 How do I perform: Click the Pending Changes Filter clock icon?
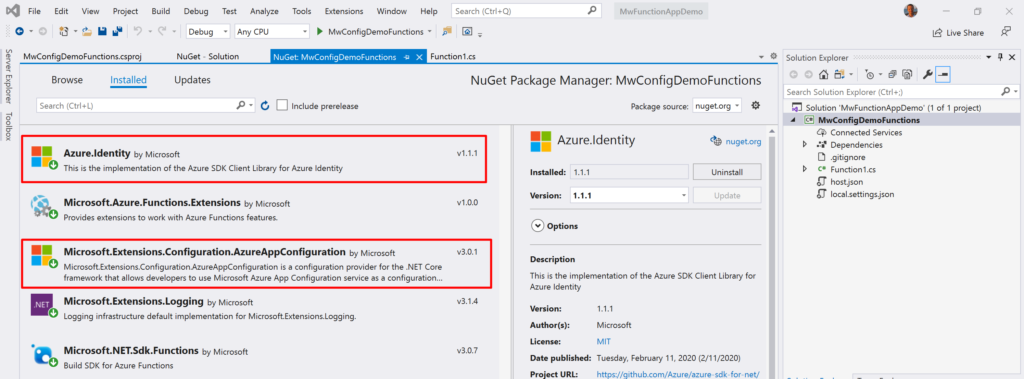869,74
